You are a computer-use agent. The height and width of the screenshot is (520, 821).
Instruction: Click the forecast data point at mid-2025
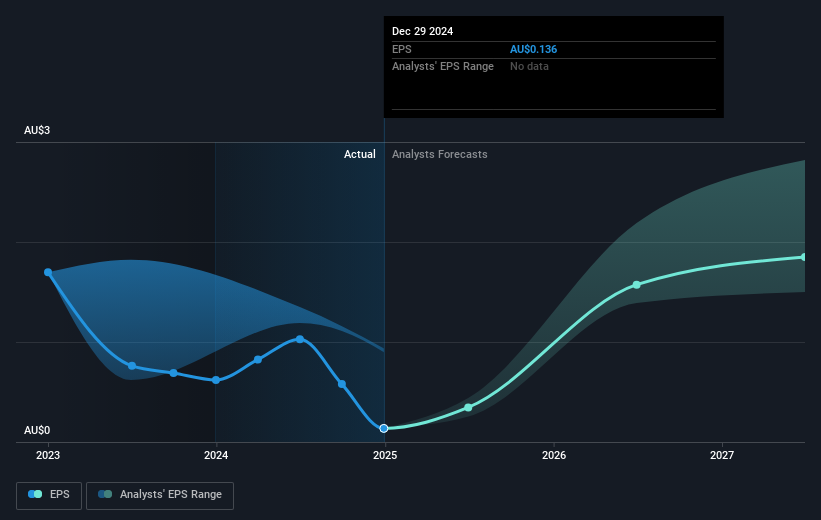(x=468, y=407)
